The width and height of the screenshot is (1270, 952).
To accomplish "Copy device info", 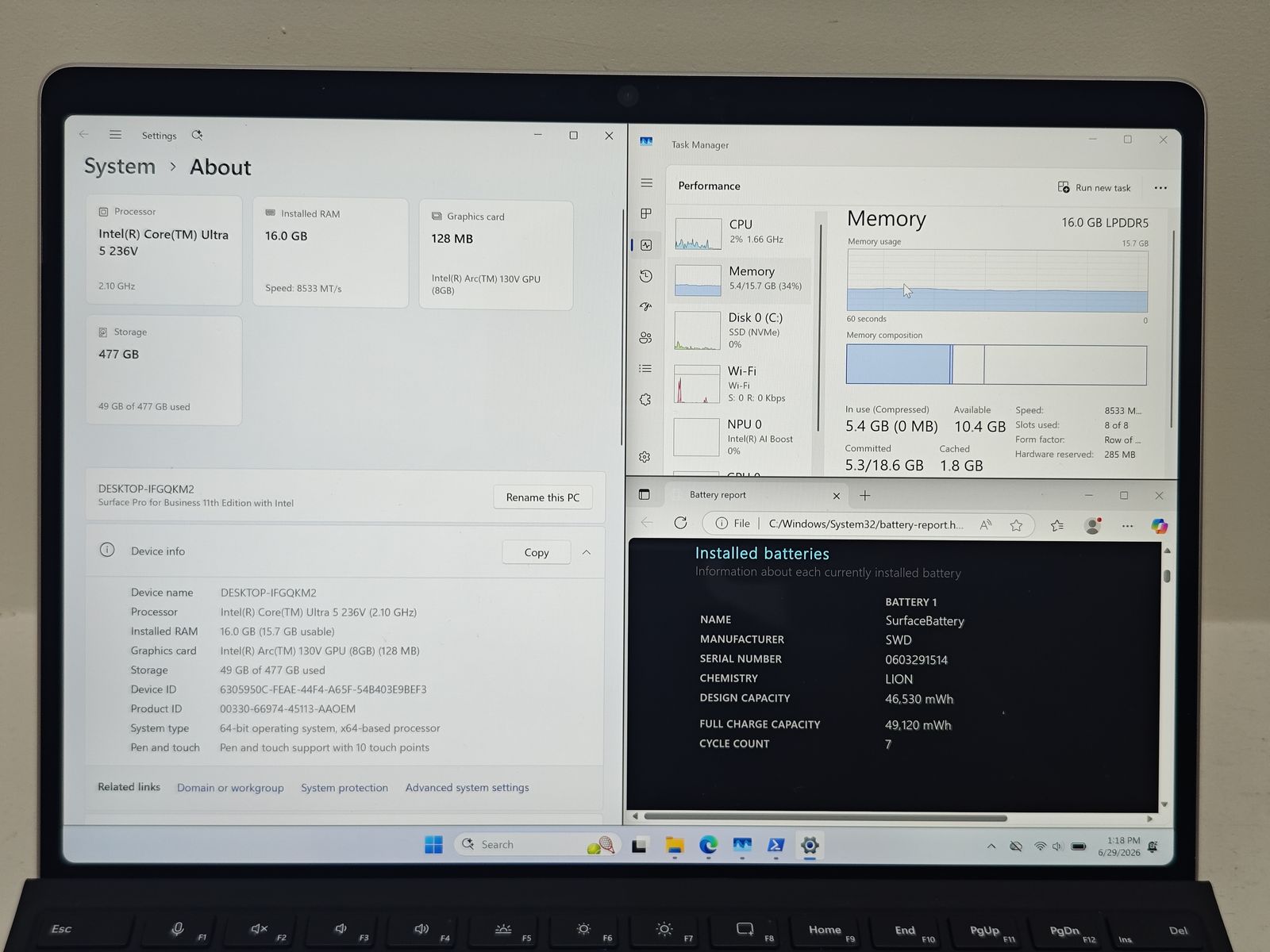I will click(537, 552).
